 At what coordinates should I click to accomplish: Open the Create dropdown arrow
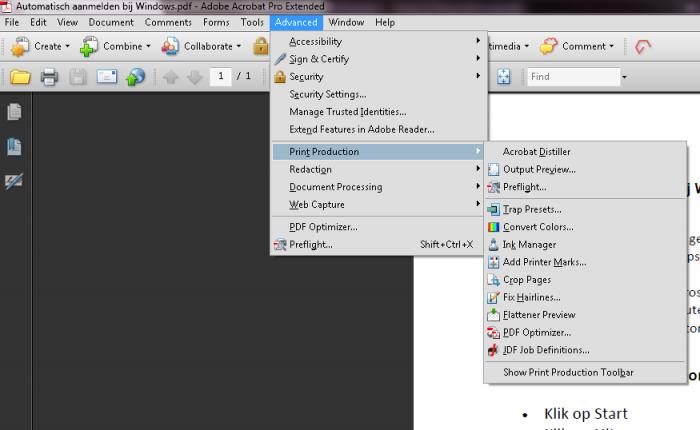[x=67, y=46]
